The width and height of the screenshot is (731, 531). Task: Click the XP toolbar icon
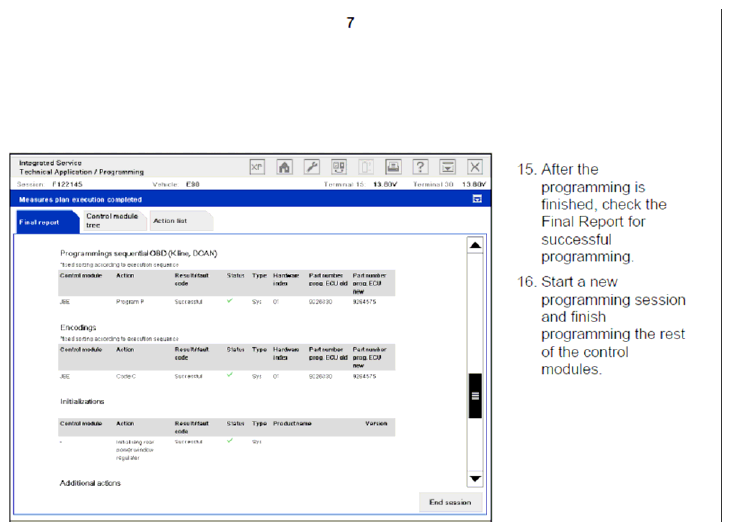click(256, 167)
